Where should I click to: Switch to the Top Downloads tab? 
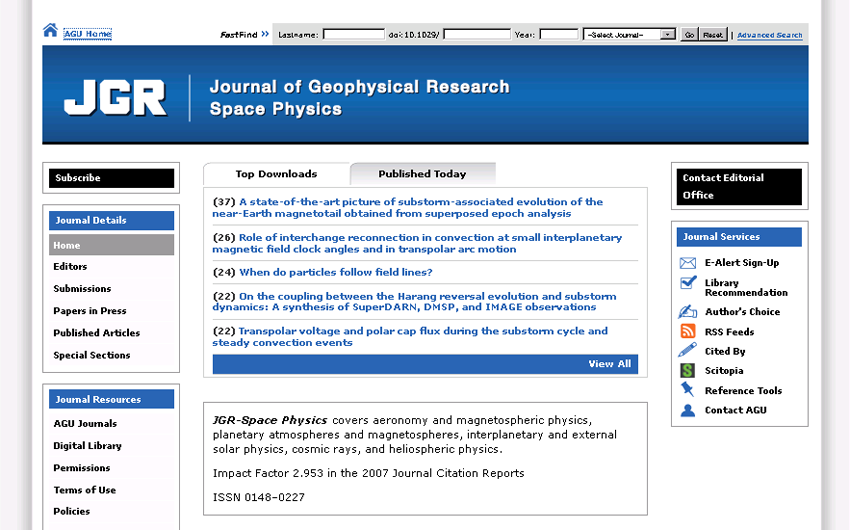tap(276, 174)
